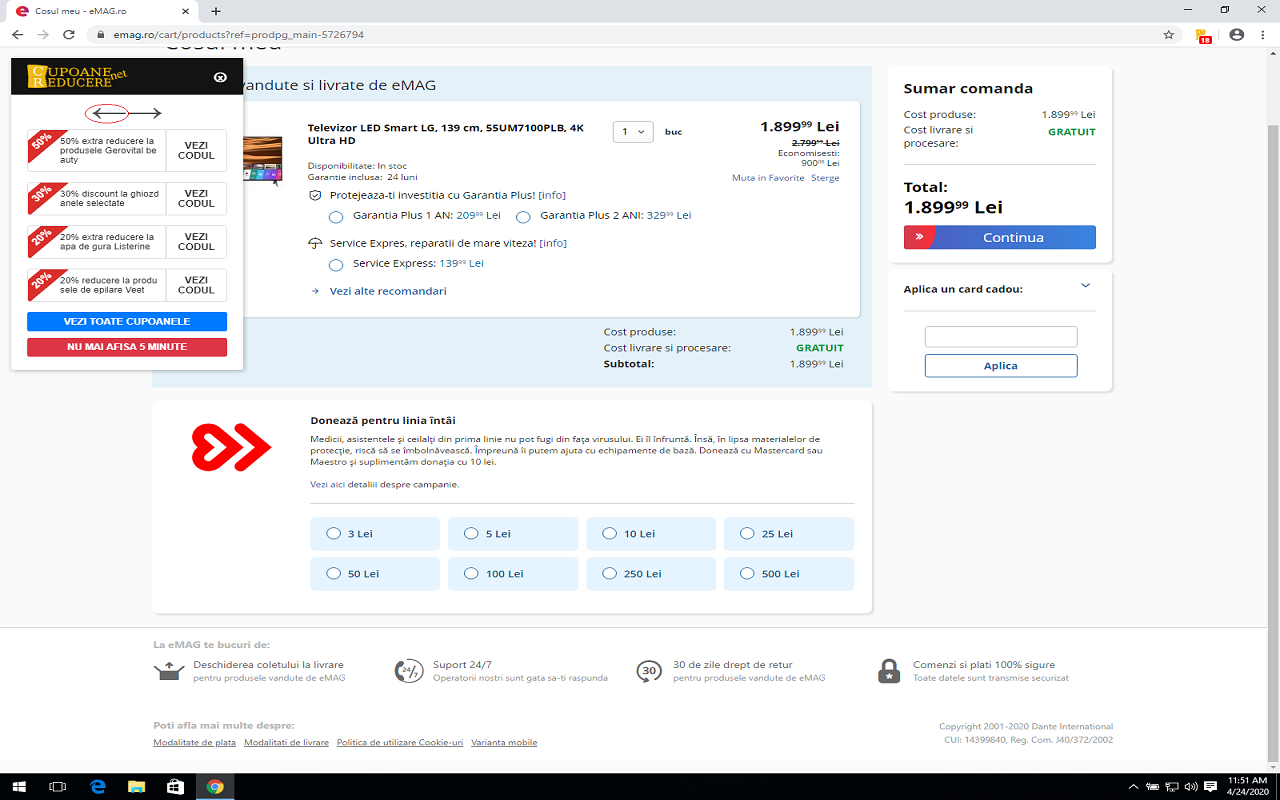
Task: Close the Cupoane Reducere popup
Action: pos(221,77)
